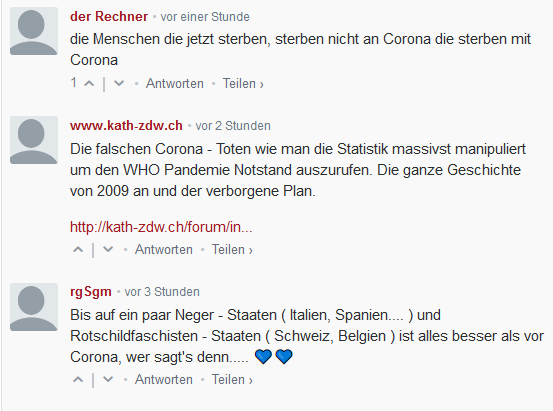Click rgSgm's avatar placeholder
The image size is (553, 411).
coord(34,307)
